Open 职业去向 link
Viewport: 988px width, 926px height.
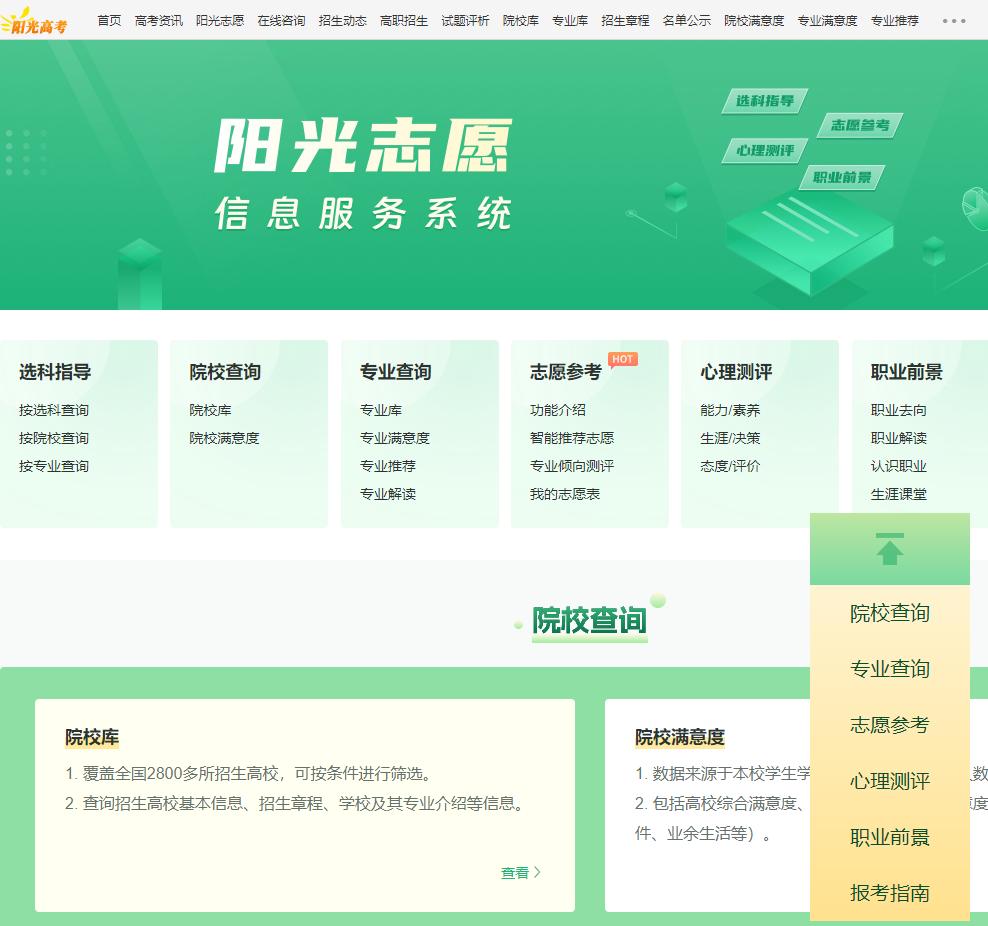[x=899, y=410]
